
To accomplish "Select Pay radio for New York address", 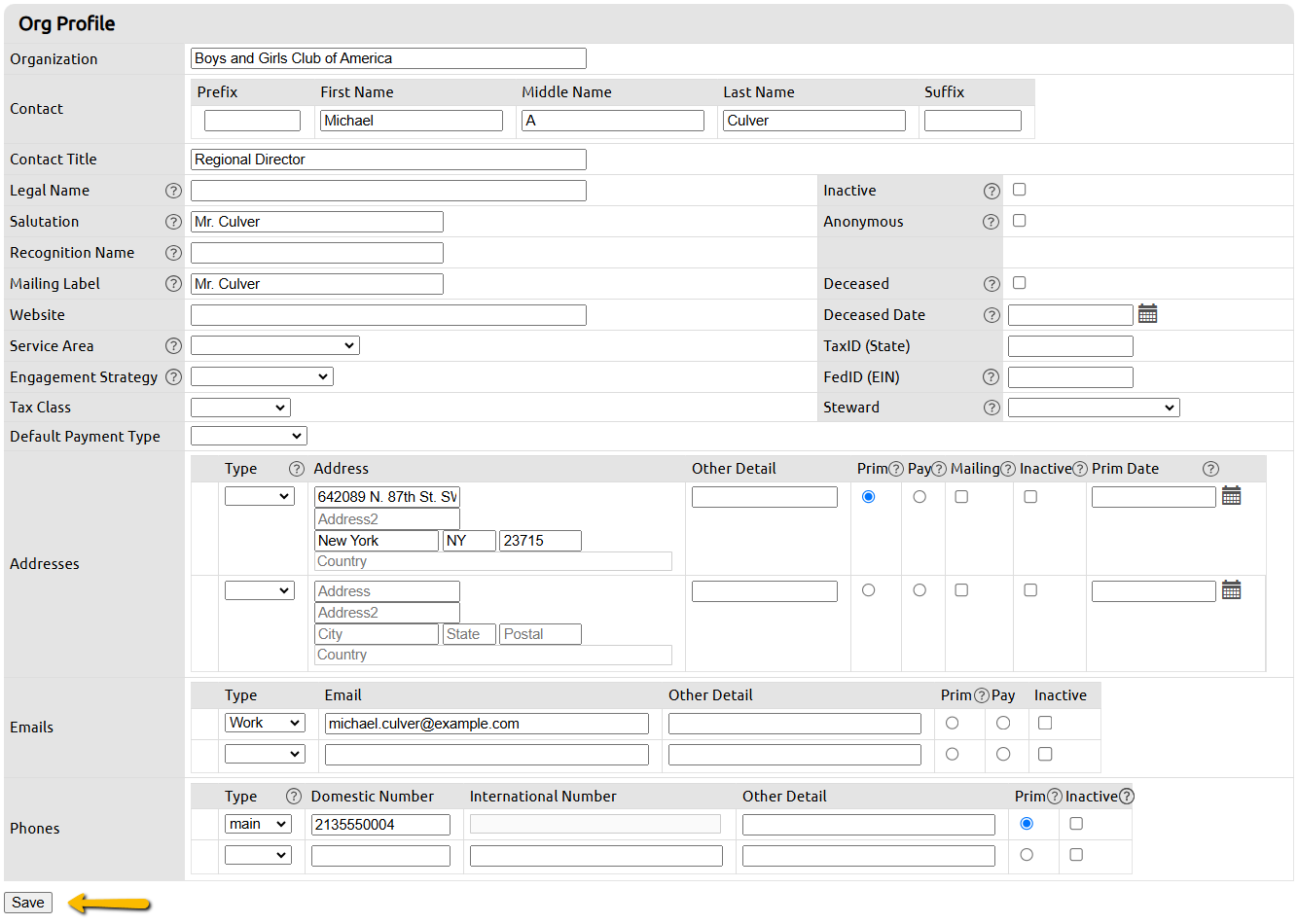I will (919, 497).
